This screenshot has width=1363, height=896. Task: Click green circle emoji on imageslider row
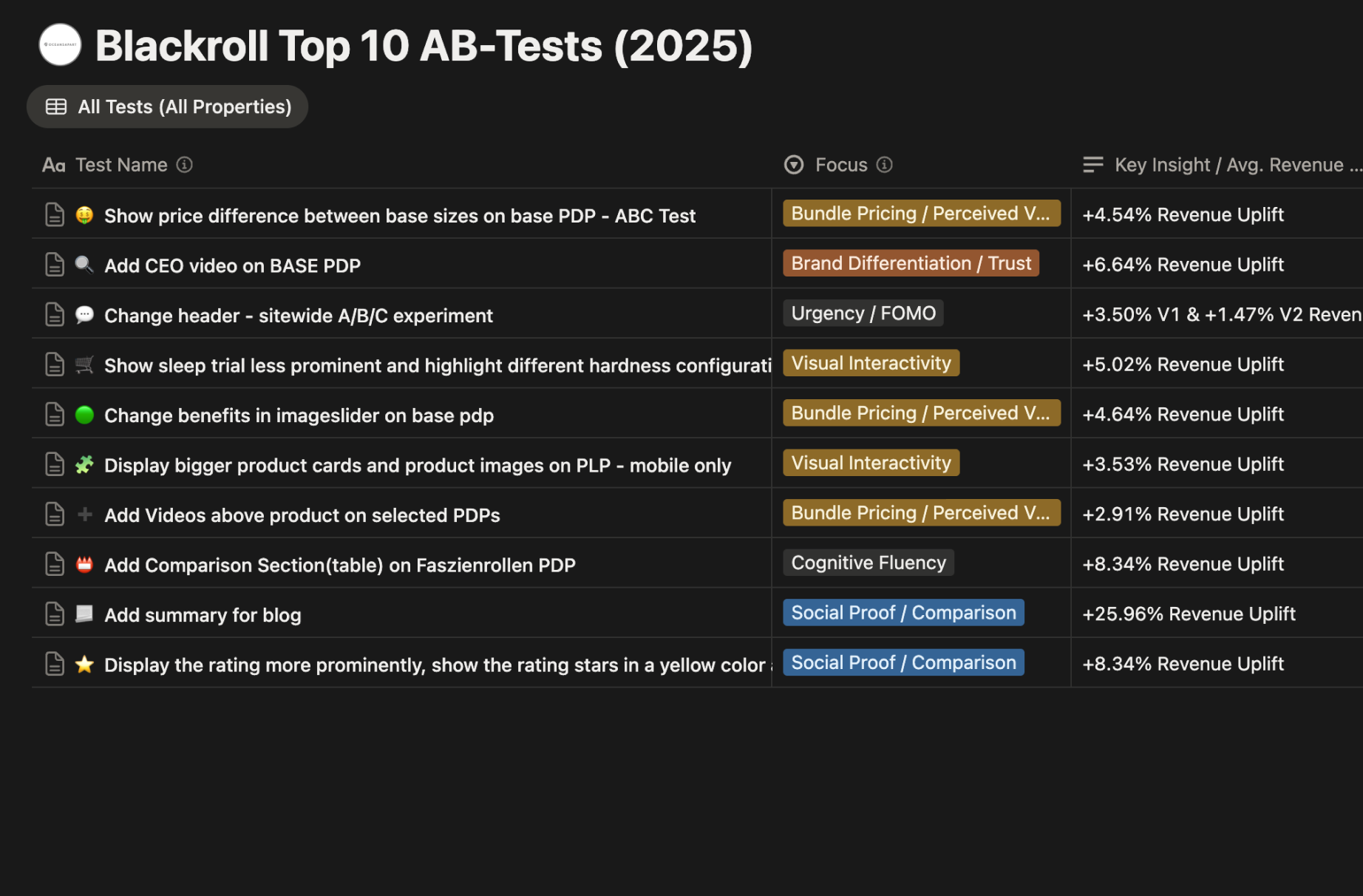click(x=85, y=415)
